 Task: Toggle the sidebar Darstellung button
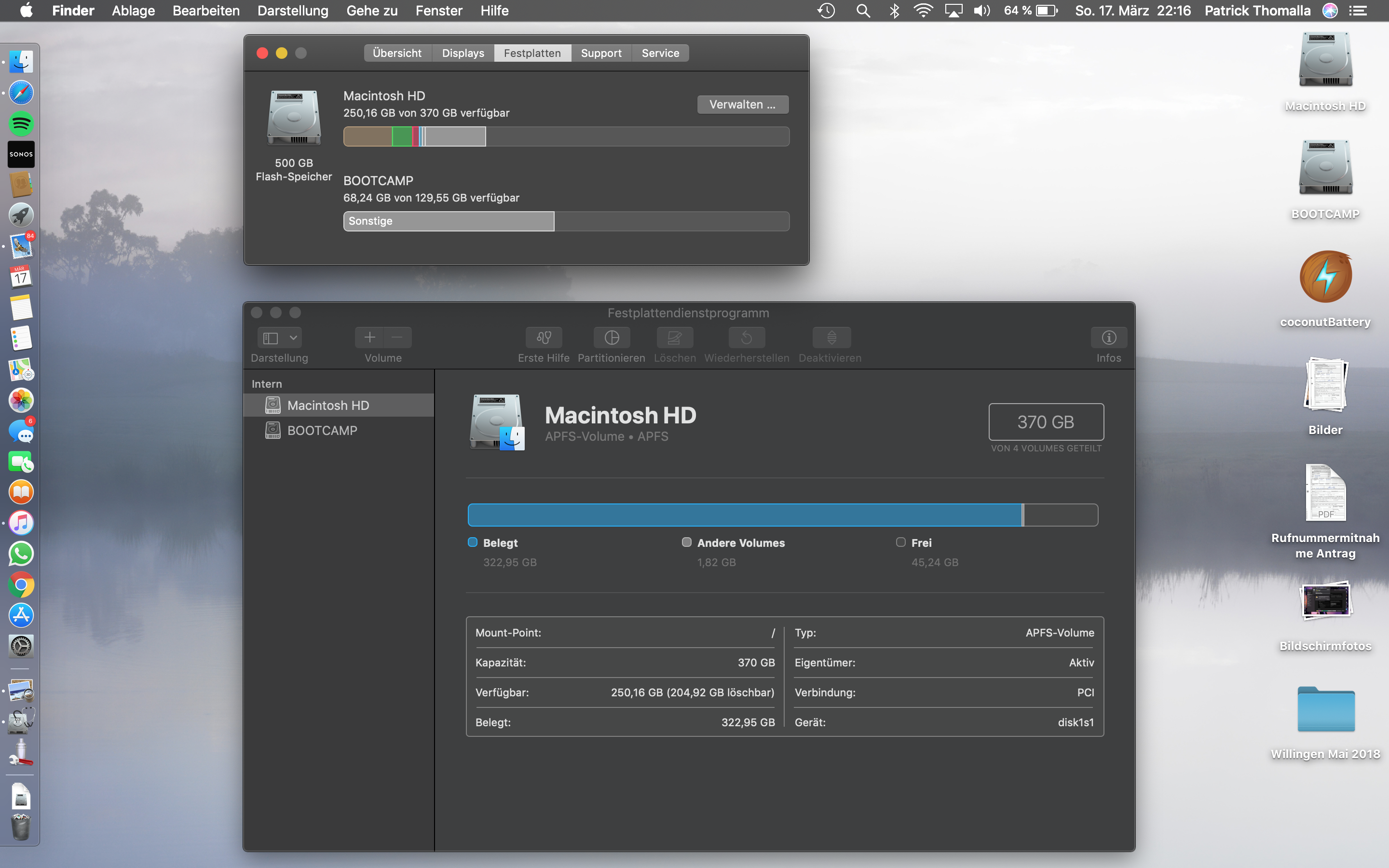[x=271, y=338]
